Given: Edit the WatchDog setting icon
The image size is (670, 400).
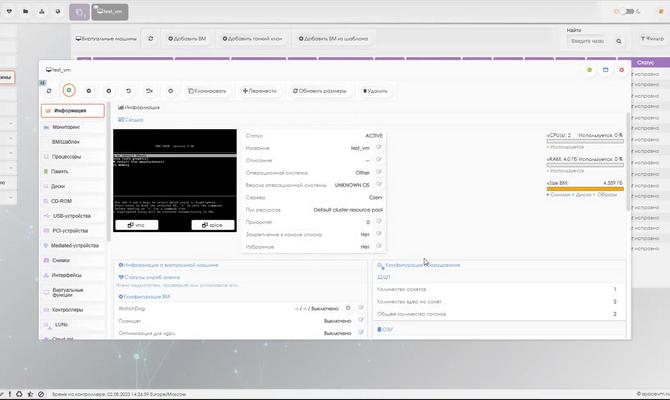Looking at the screenshot, I should click(x=361, y=308).
